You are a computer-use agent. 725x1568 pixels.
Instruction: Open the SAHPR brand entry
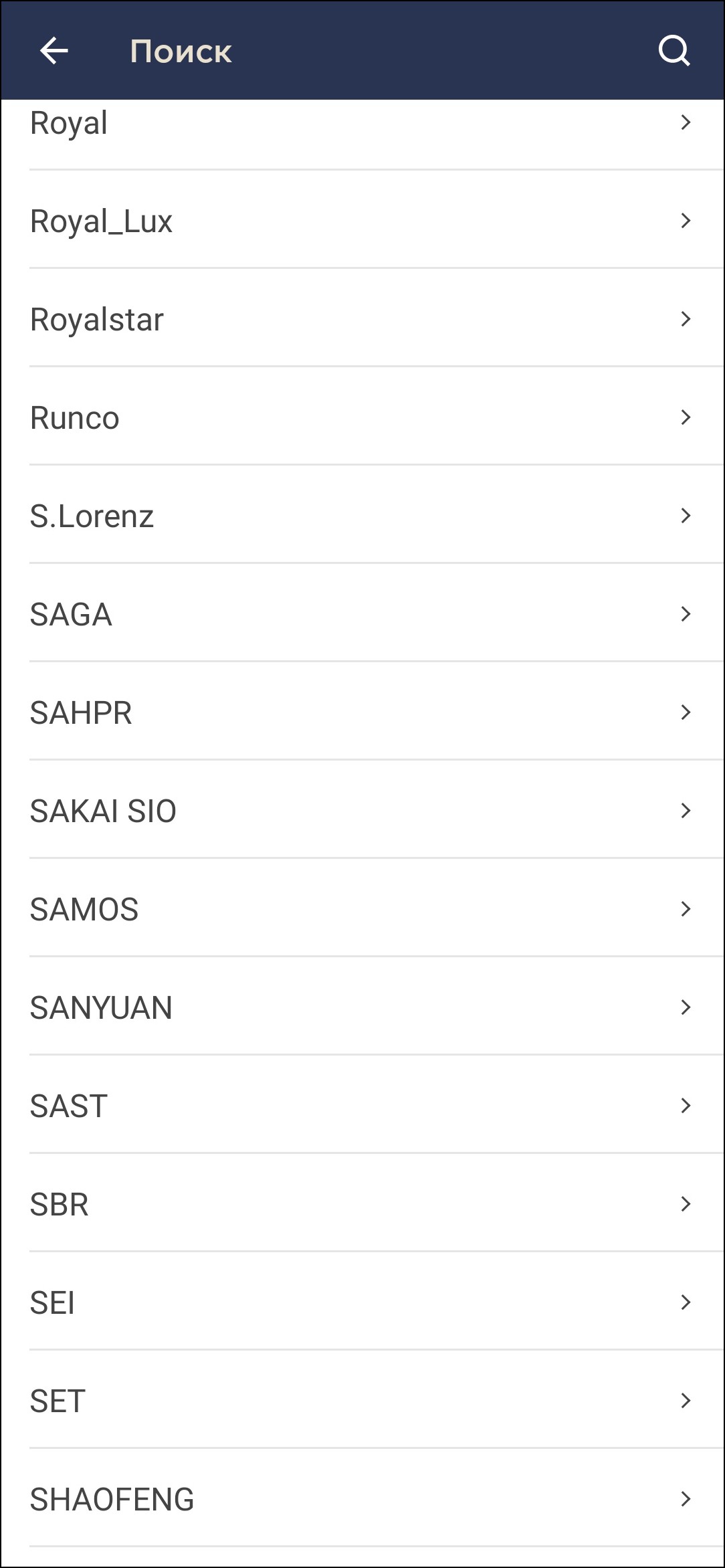click(x=81, y=713)
